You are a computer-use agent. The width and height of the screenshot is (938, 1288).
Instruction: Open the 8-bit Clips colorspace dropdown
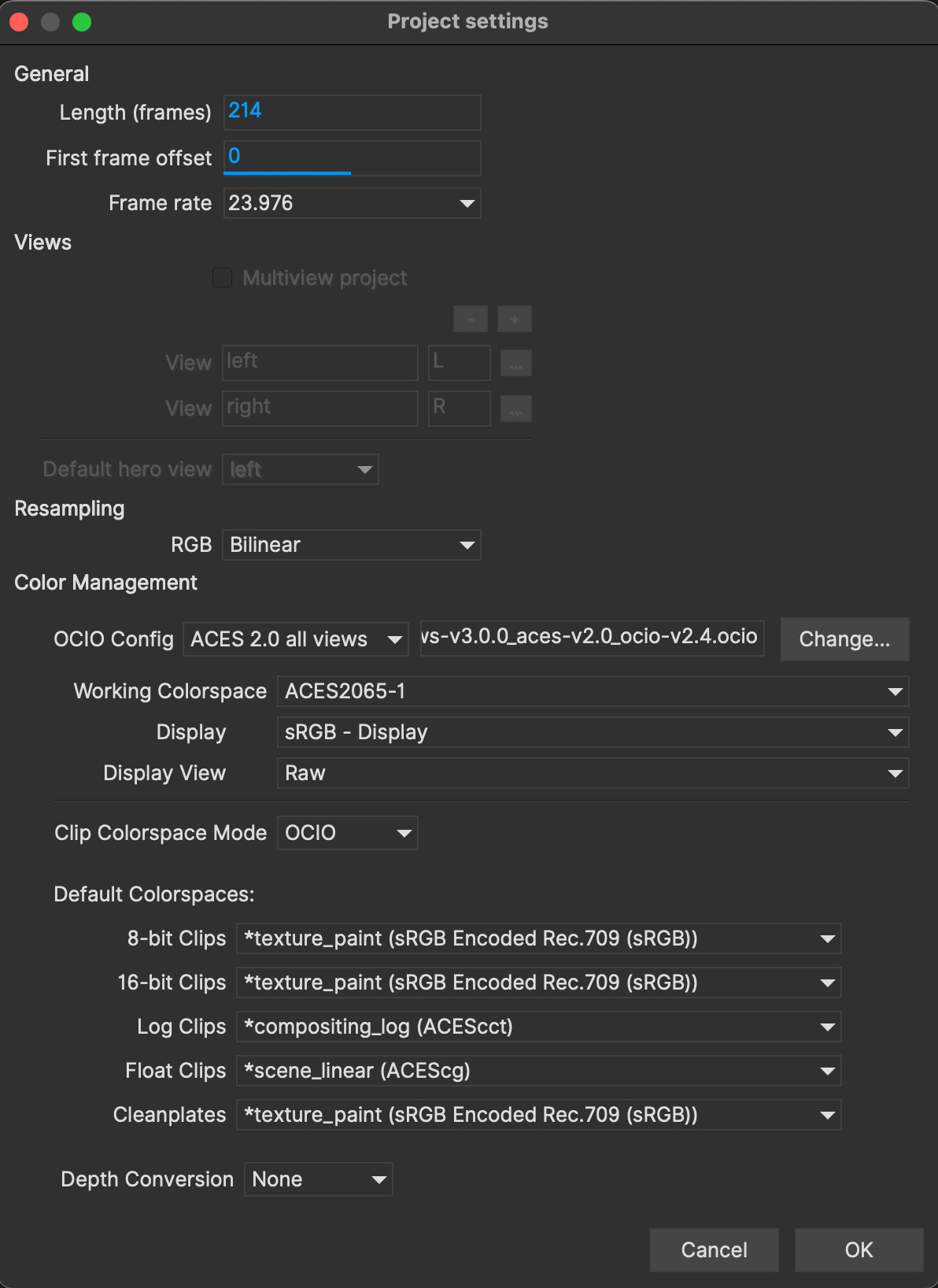539,938
